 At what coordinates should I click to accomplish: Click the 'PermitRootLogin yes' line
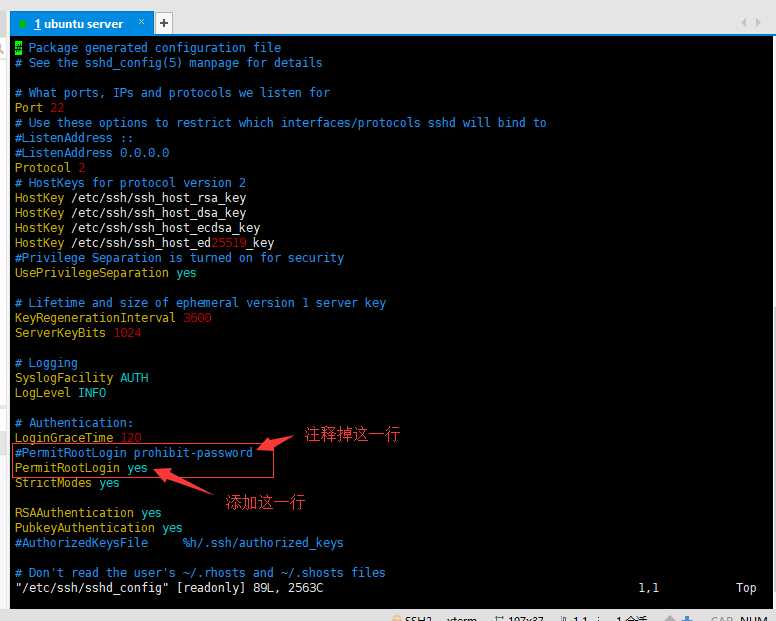(x=81, y=468)
